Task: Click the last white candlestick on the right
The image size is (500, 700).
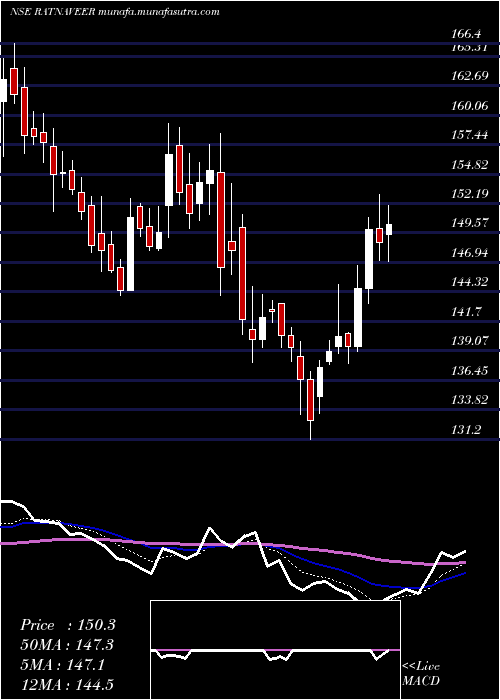Action: pos(389,229)
